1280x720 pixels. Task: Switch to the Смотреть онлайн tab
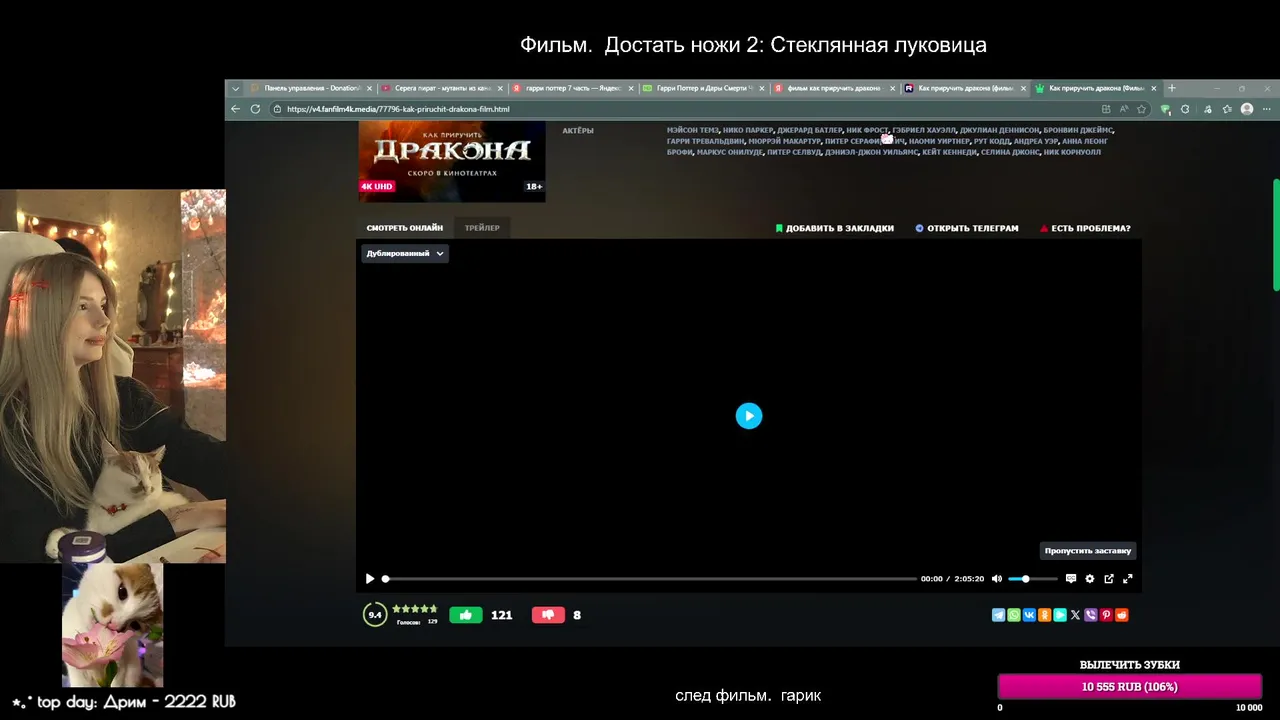(x=404, y=228)
